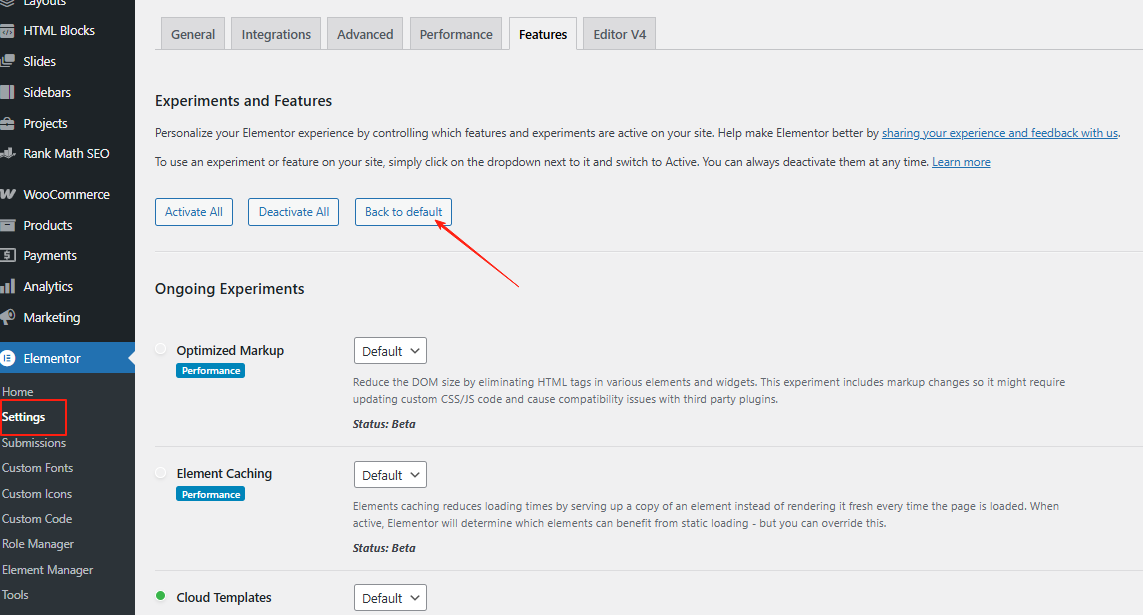The height and width of the screenshot is (615, 1143).
Task: Open the Element Caching Default dropdown
Action: point(390,474)
